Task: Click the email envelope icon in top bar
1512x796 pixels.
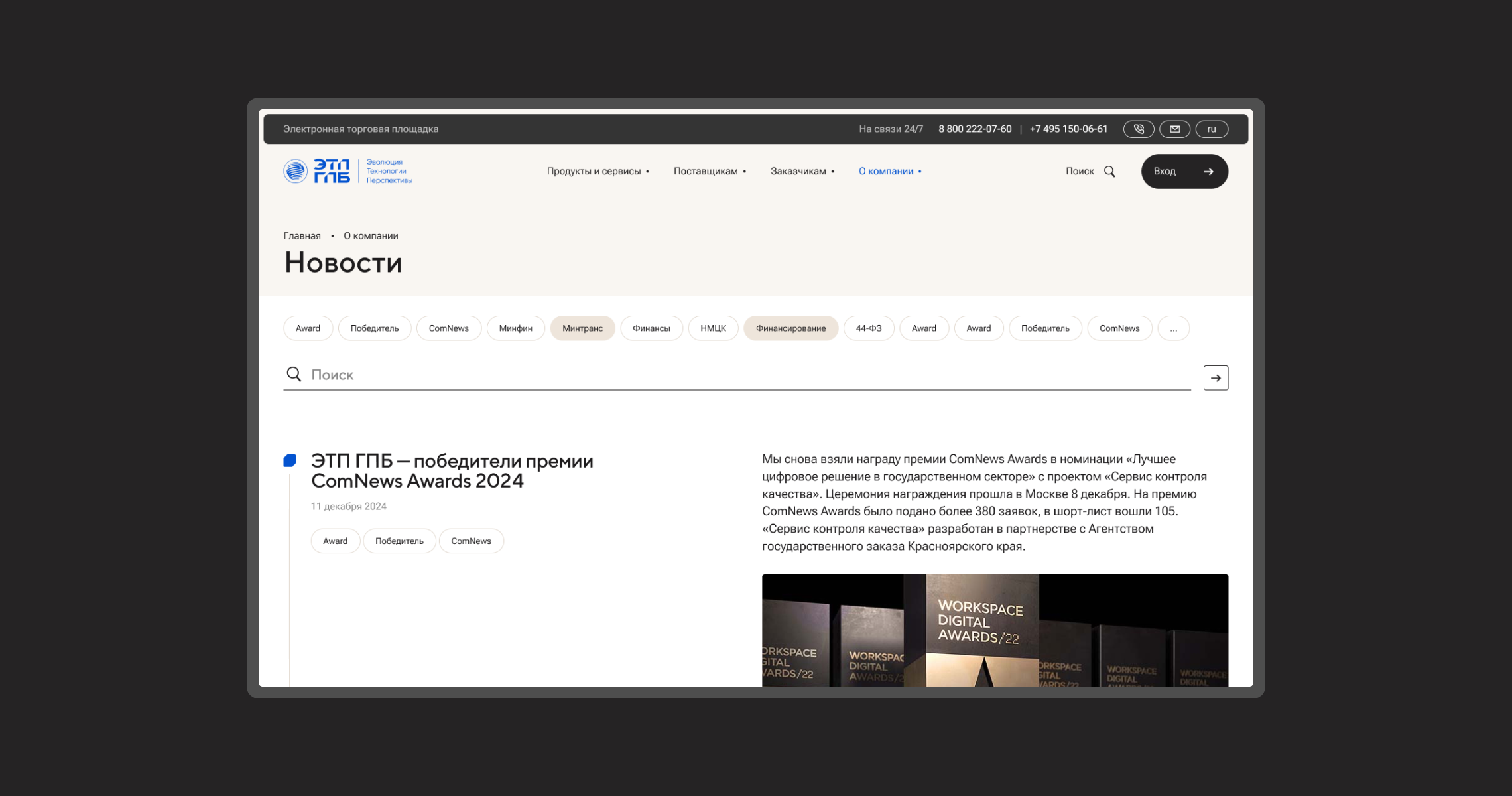Action: tap(1174, 129)
